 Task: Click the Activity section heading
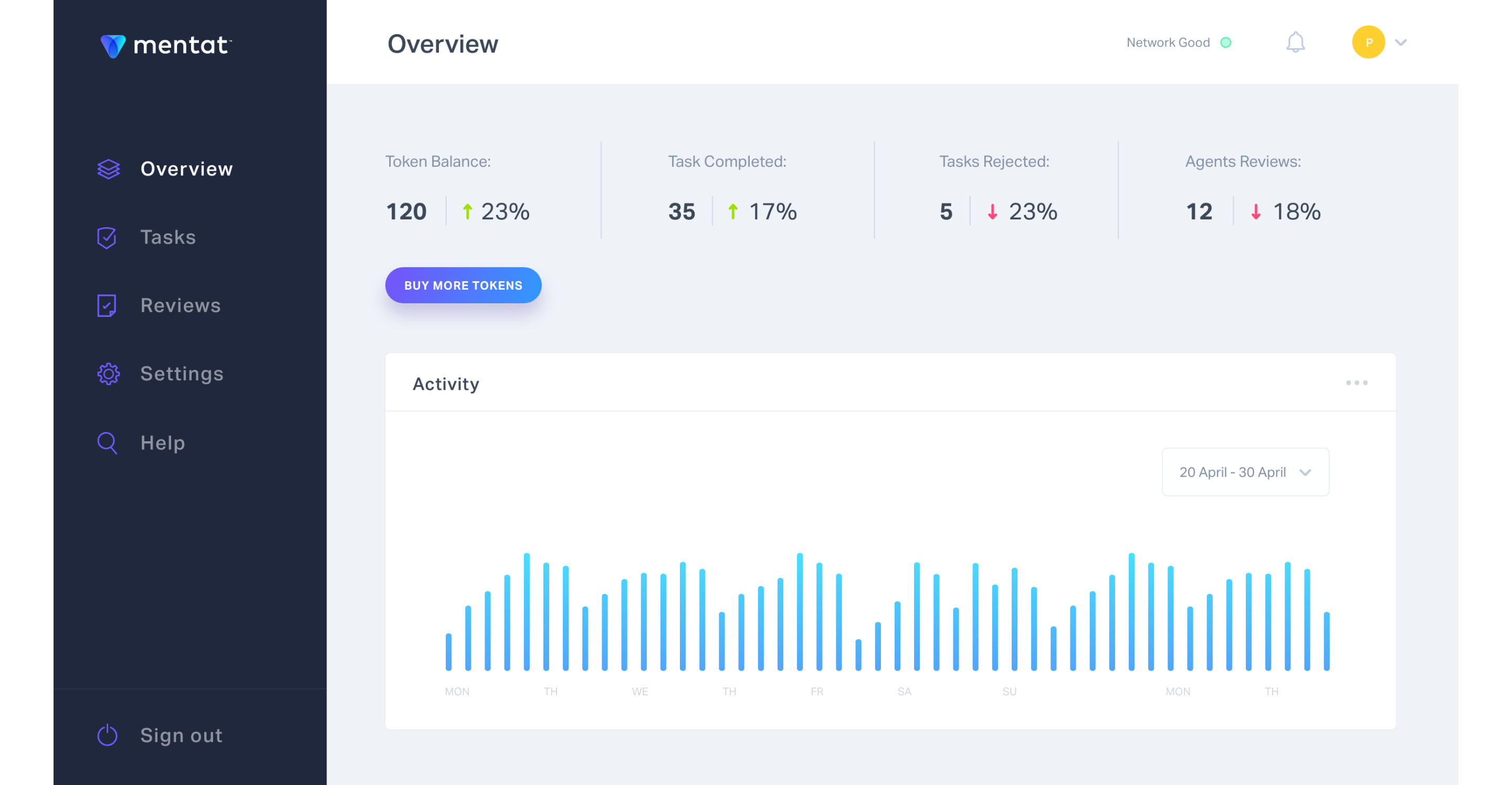[446, 383]
